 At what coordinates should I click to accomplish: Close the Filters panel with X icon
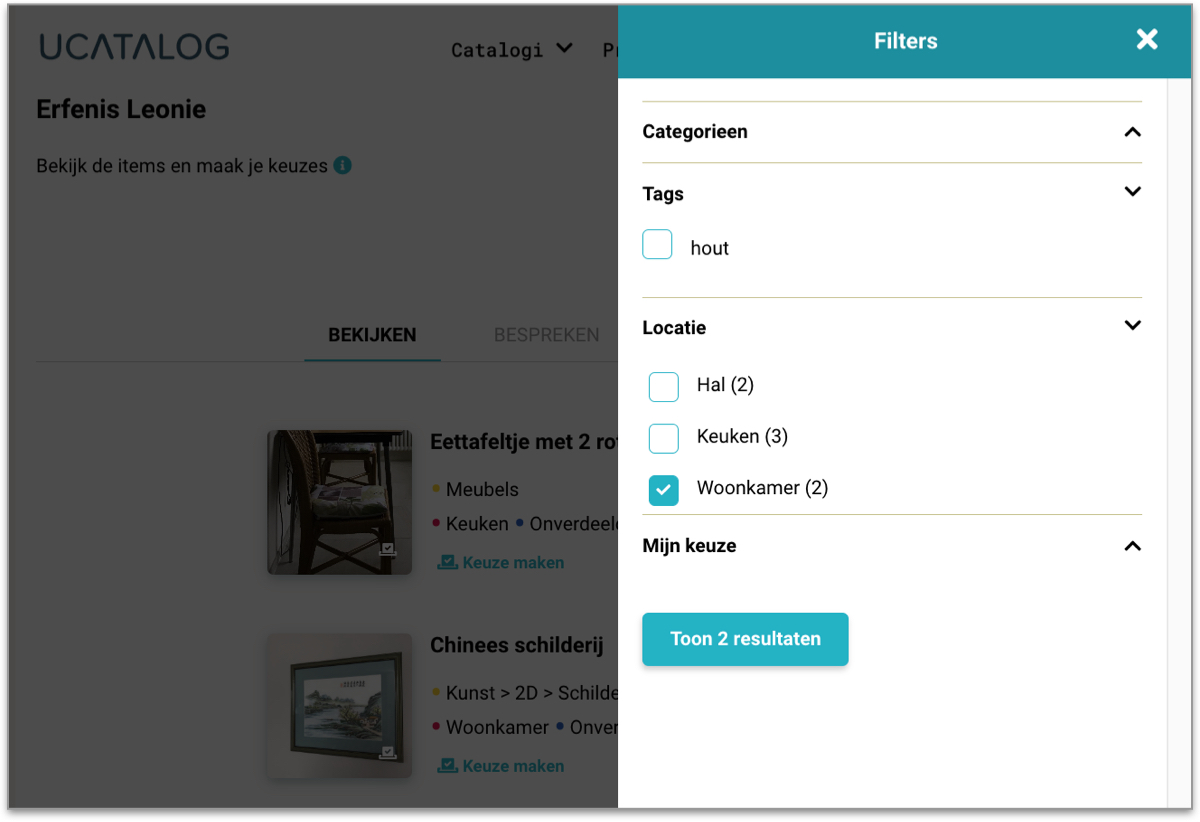click(1147, 40)
